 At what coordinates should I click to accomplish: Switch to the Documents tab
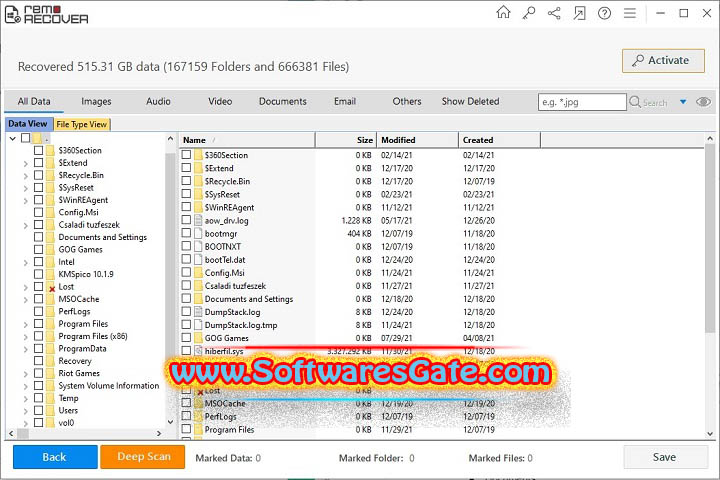[282, 102]
